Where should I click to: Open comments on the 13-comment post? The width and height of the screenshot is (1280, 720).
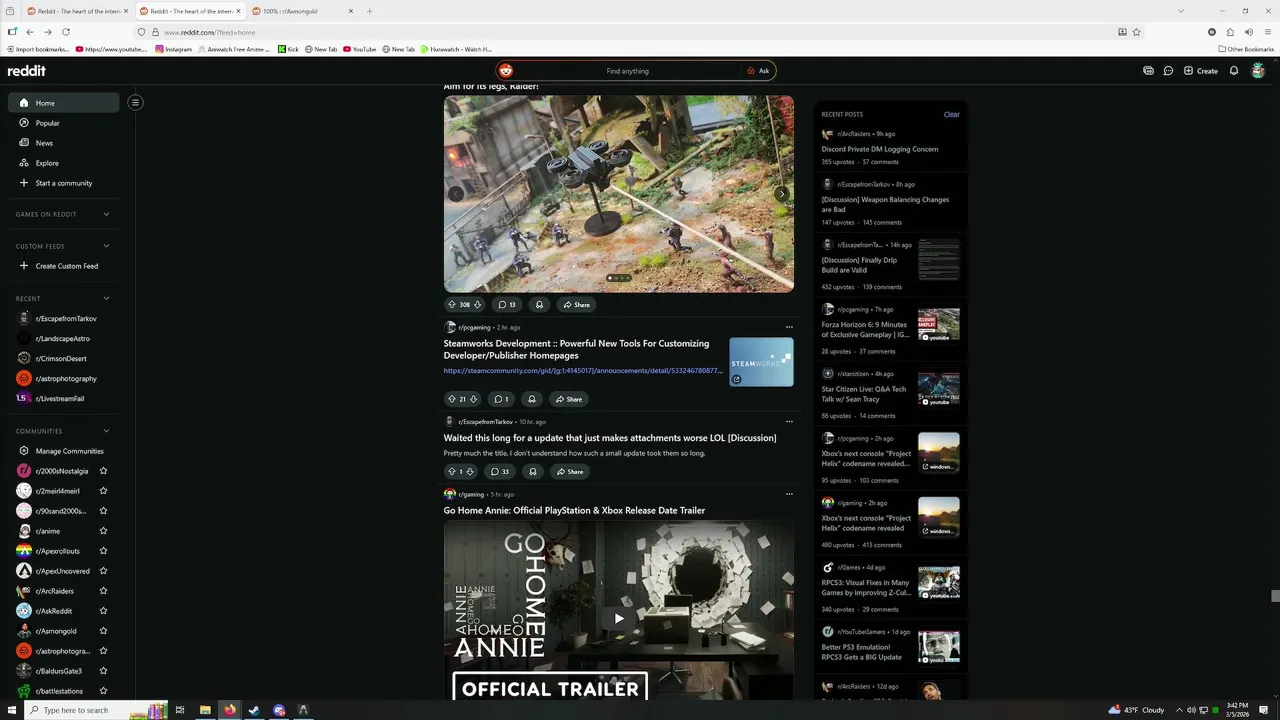click(506, 304)
